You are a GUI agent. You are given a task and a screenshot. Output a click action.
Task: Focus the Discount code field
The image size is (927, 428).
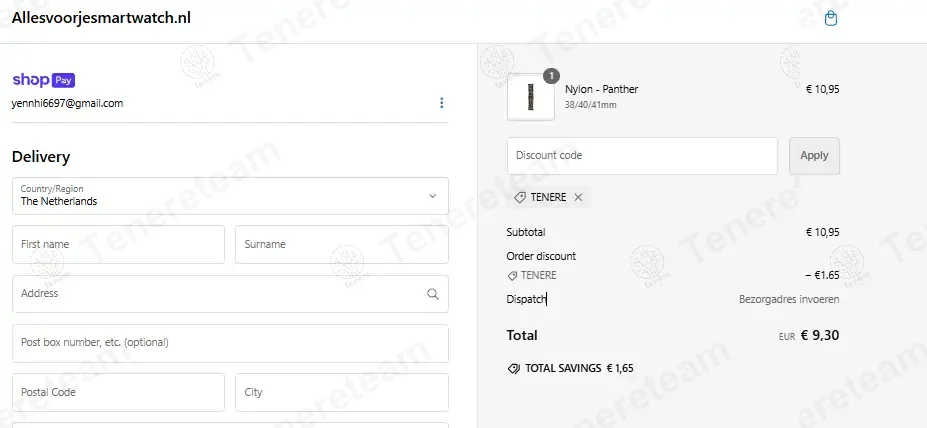pos(642,155)
